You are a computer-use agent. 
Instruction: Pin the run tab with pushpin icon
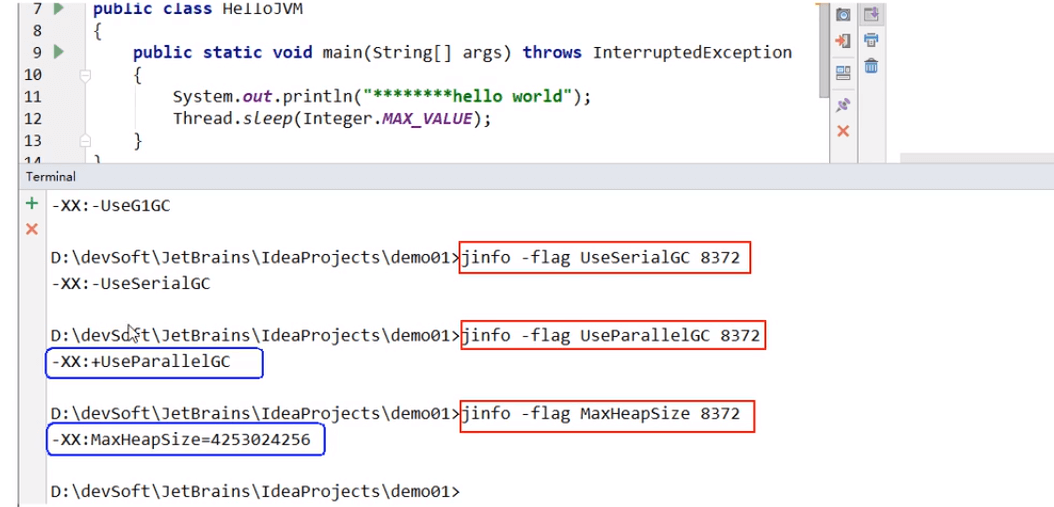[843, 105]
